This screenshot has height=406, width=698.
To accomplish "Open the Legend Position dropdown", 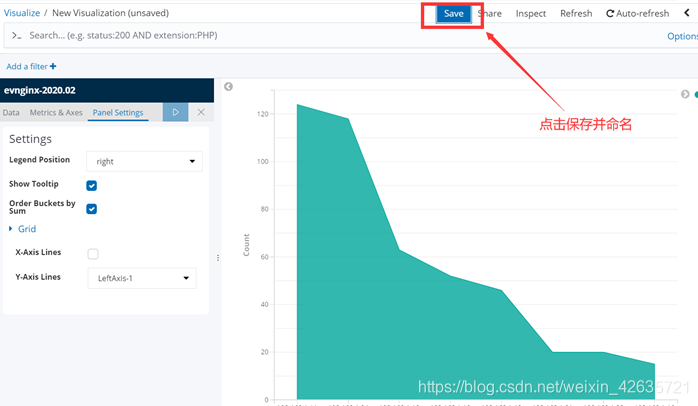I will pyautogui.click(x=144, y=161).
